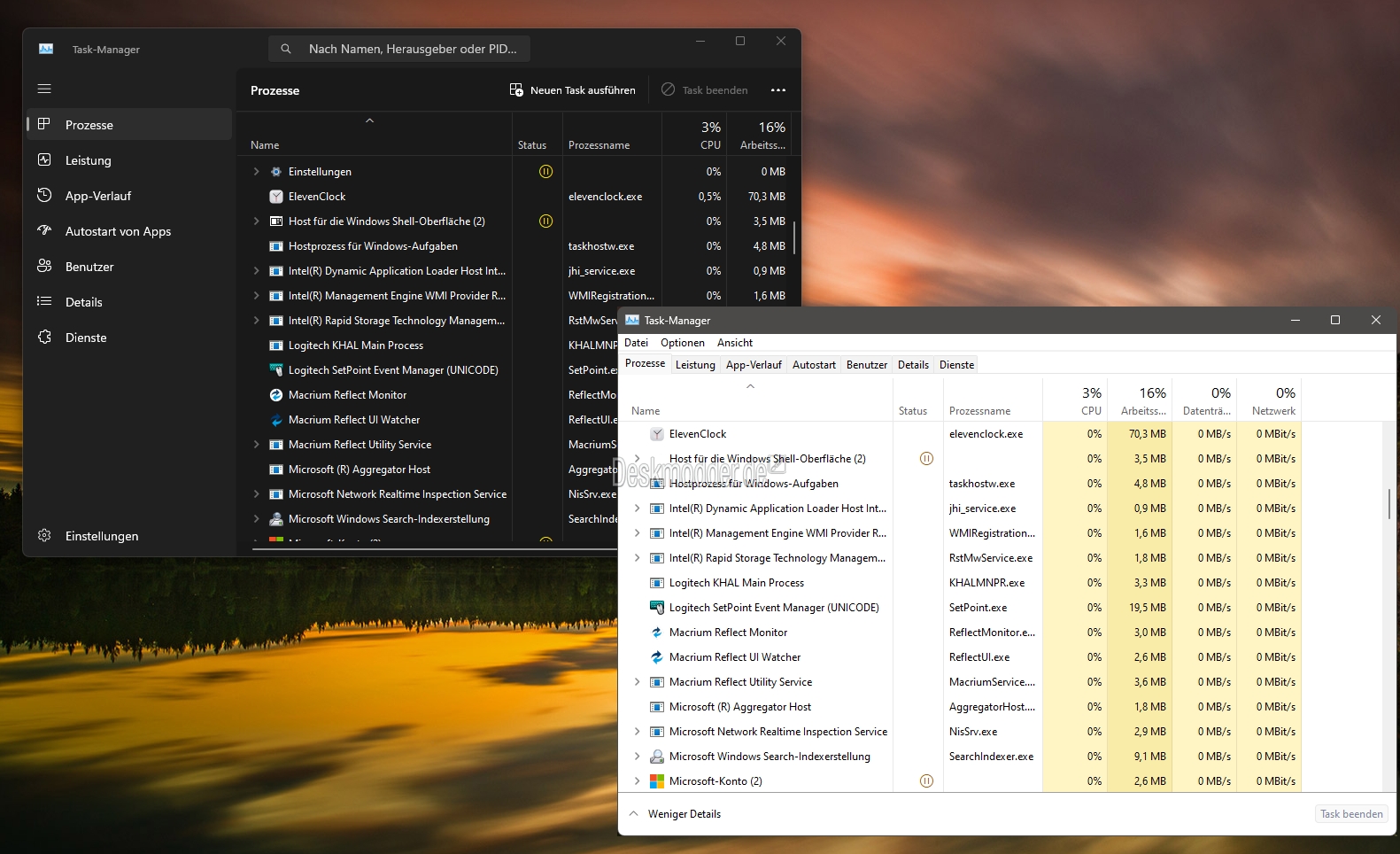Screen dimensions: 1400x854
Task: Select Logitech KHAL Main Process in dark window
Action: (x=355, y=345)
